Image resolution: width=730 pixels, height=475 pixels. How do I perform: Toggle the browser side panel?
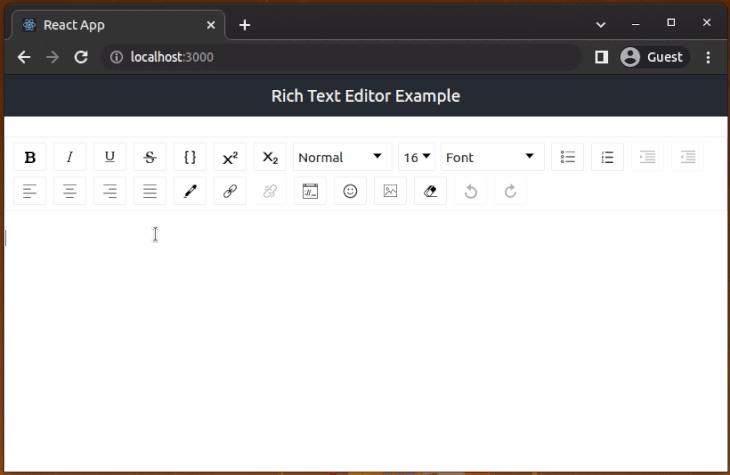[x=601, y=57]
